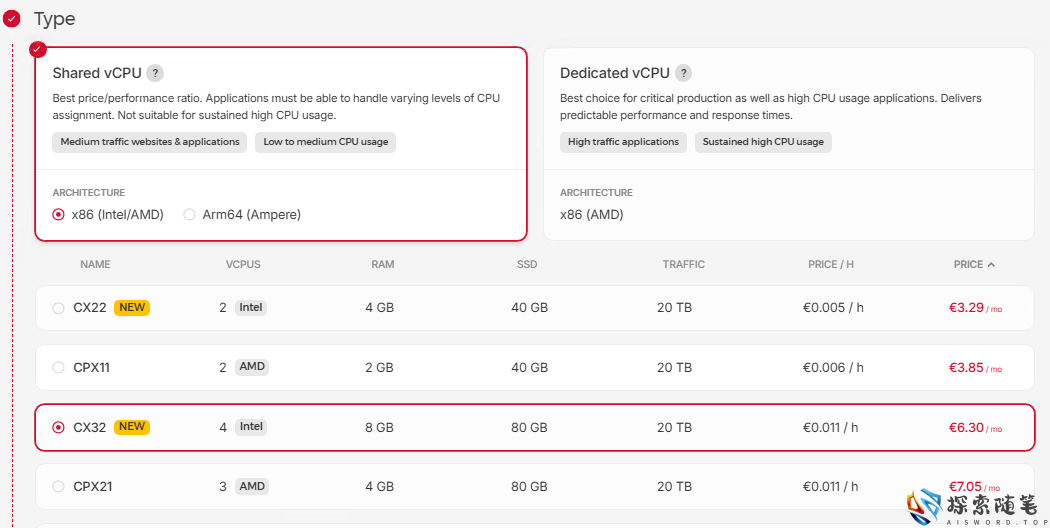Click the AMD badge in CPX21 row
Viewport: 1050px width, 528px height.
click(252, 487)
